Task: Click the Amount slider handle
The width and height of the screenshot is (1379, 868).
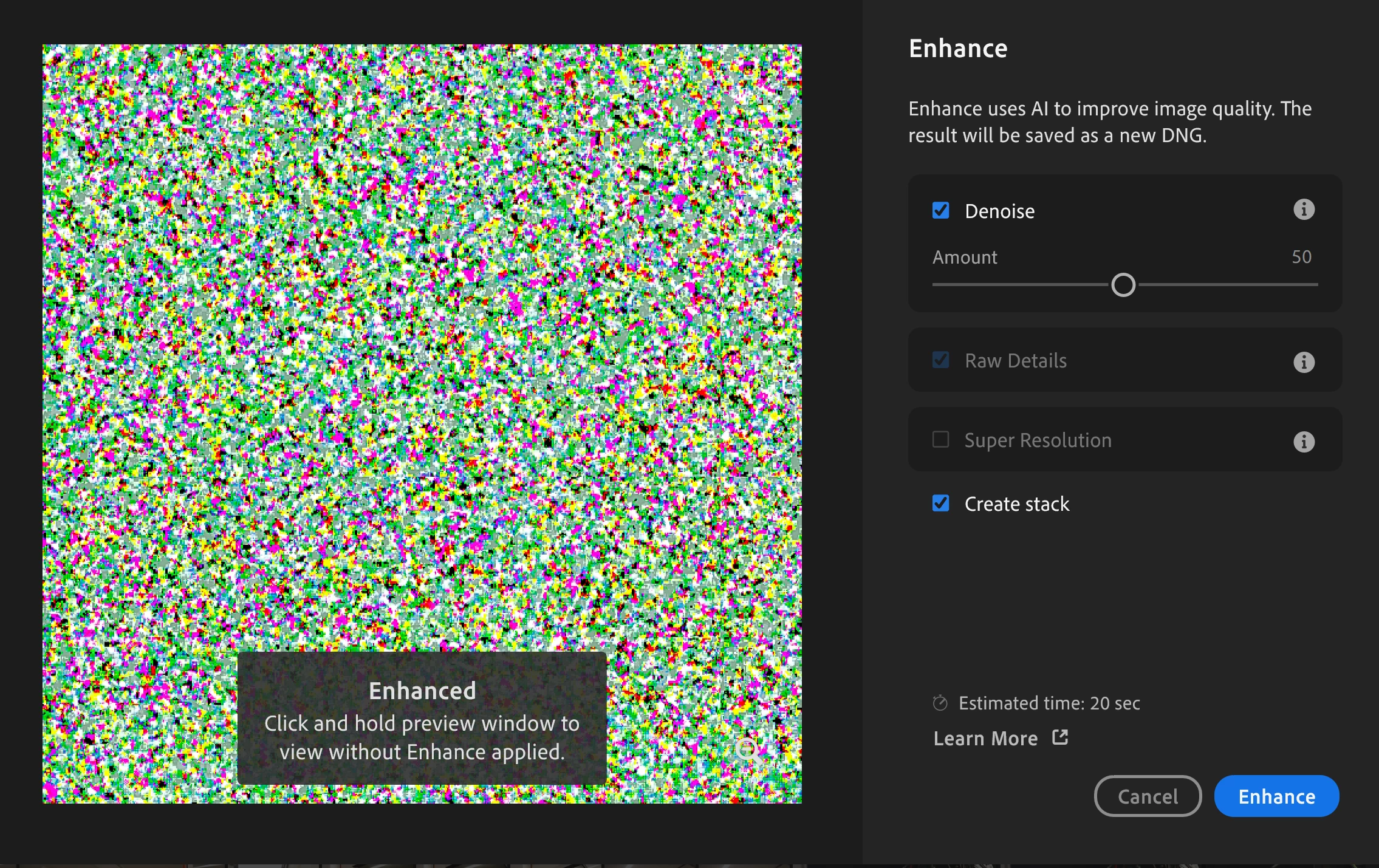Action: [x=1123, y=285]
